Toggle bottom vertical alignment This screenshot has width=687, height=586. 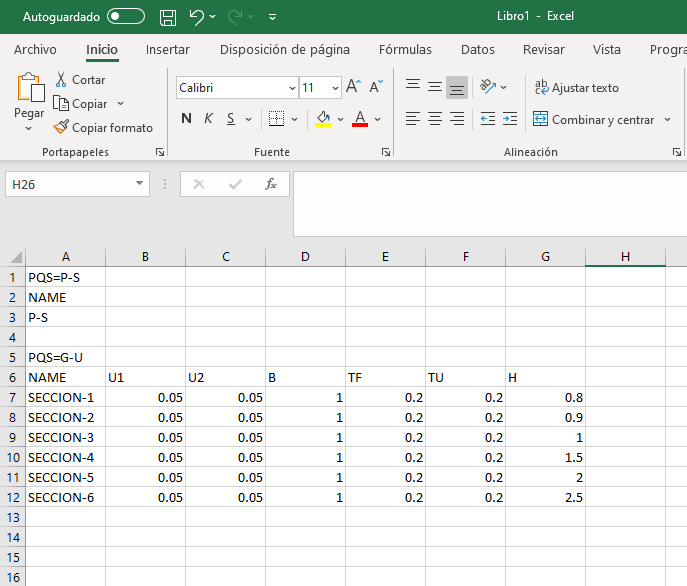[x=457, y=87]
